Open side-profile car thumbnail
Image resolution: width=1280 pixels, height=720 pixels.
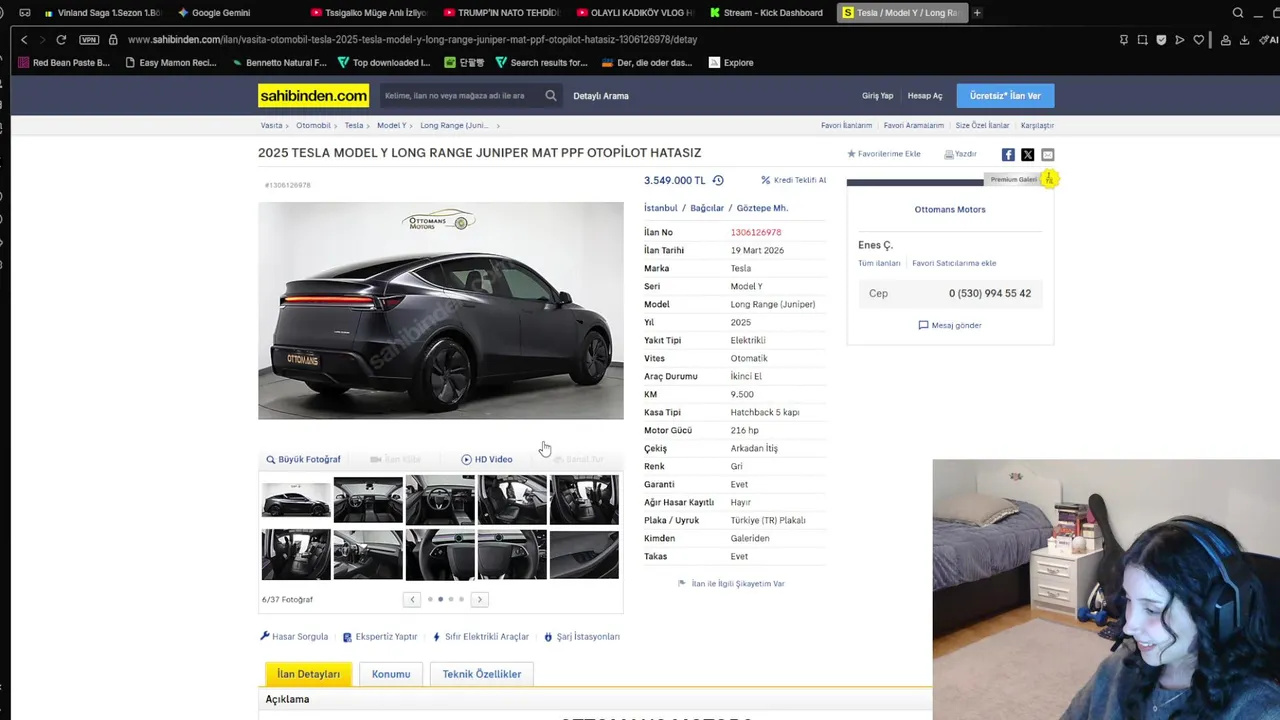(296, 500)
